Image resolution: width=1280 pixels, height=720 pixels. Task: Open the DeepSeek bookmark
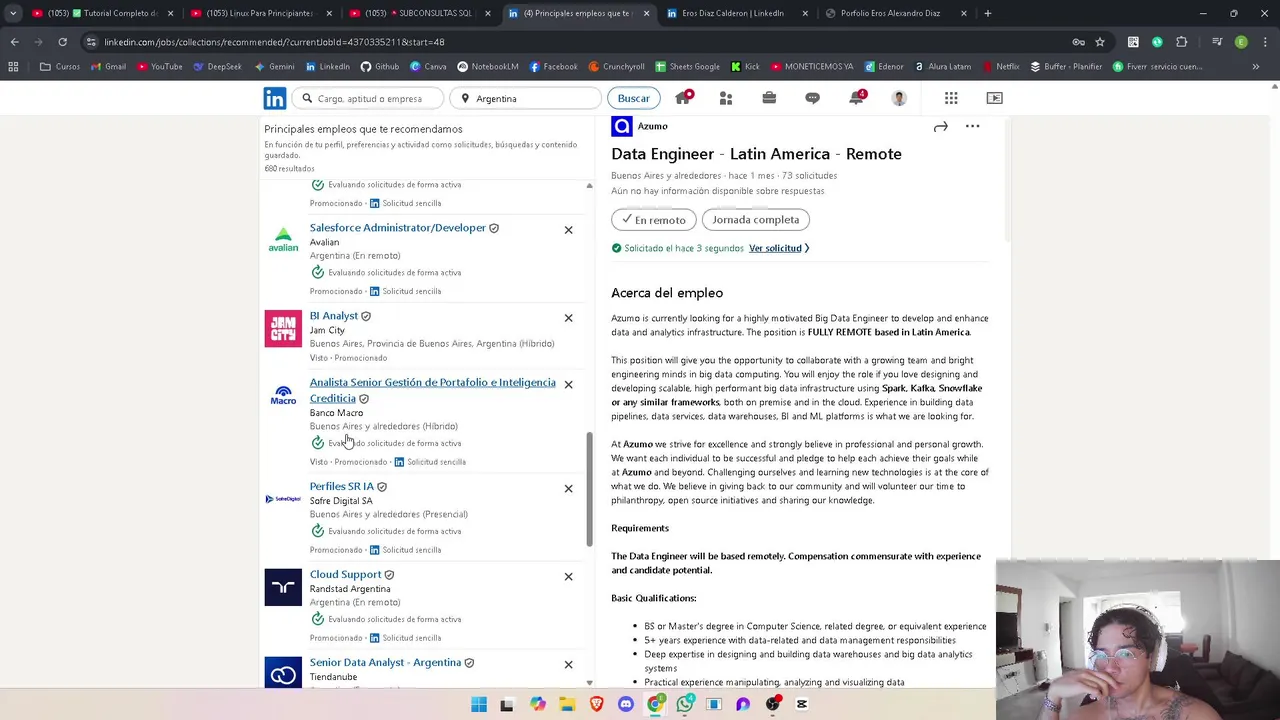217,67
